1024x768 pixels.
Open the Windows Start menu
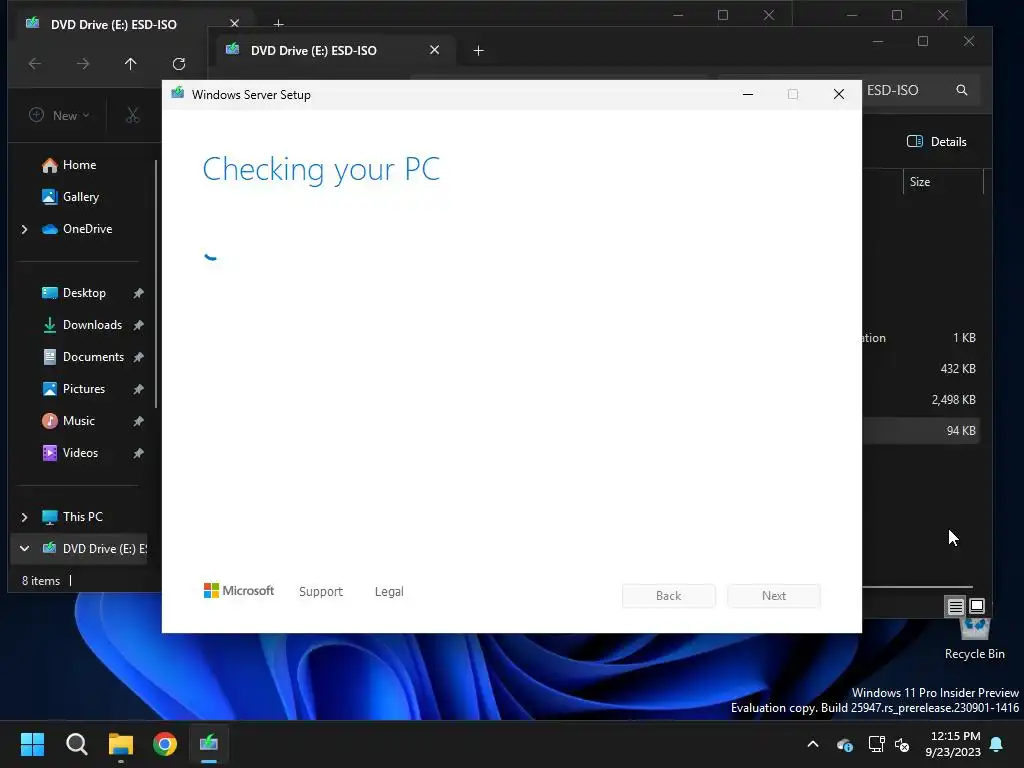pos(32,744)
